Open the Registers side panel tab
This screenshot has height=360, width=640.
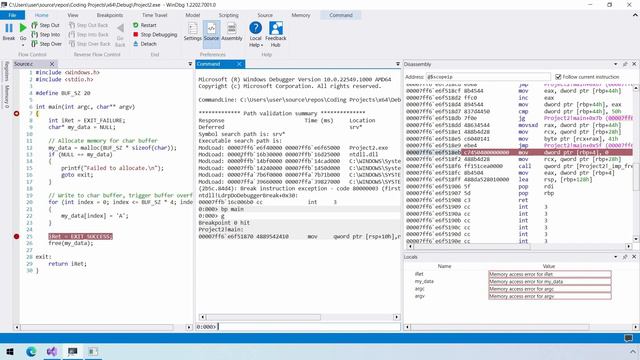click(7, 71)
